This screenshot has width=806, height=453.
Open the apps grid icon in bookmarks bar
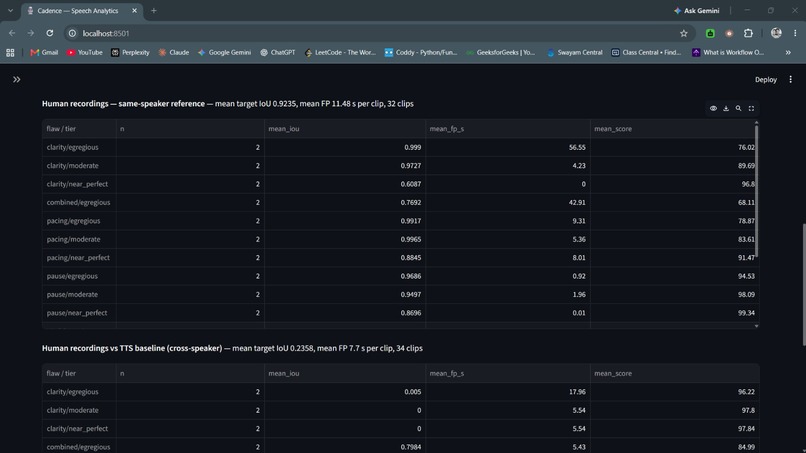(10, 52)
